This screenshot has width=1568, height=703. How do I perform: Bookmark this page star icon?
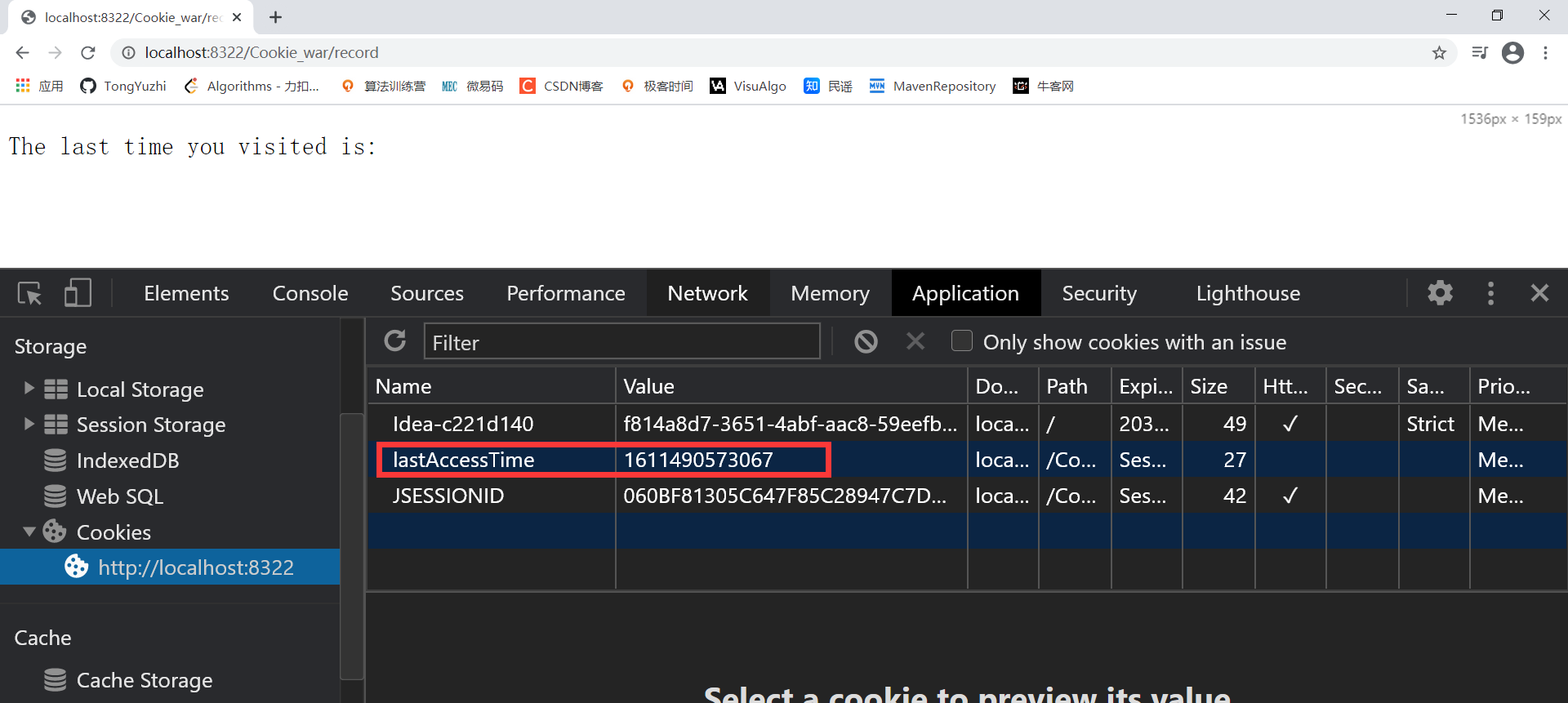coord(1439,53)
